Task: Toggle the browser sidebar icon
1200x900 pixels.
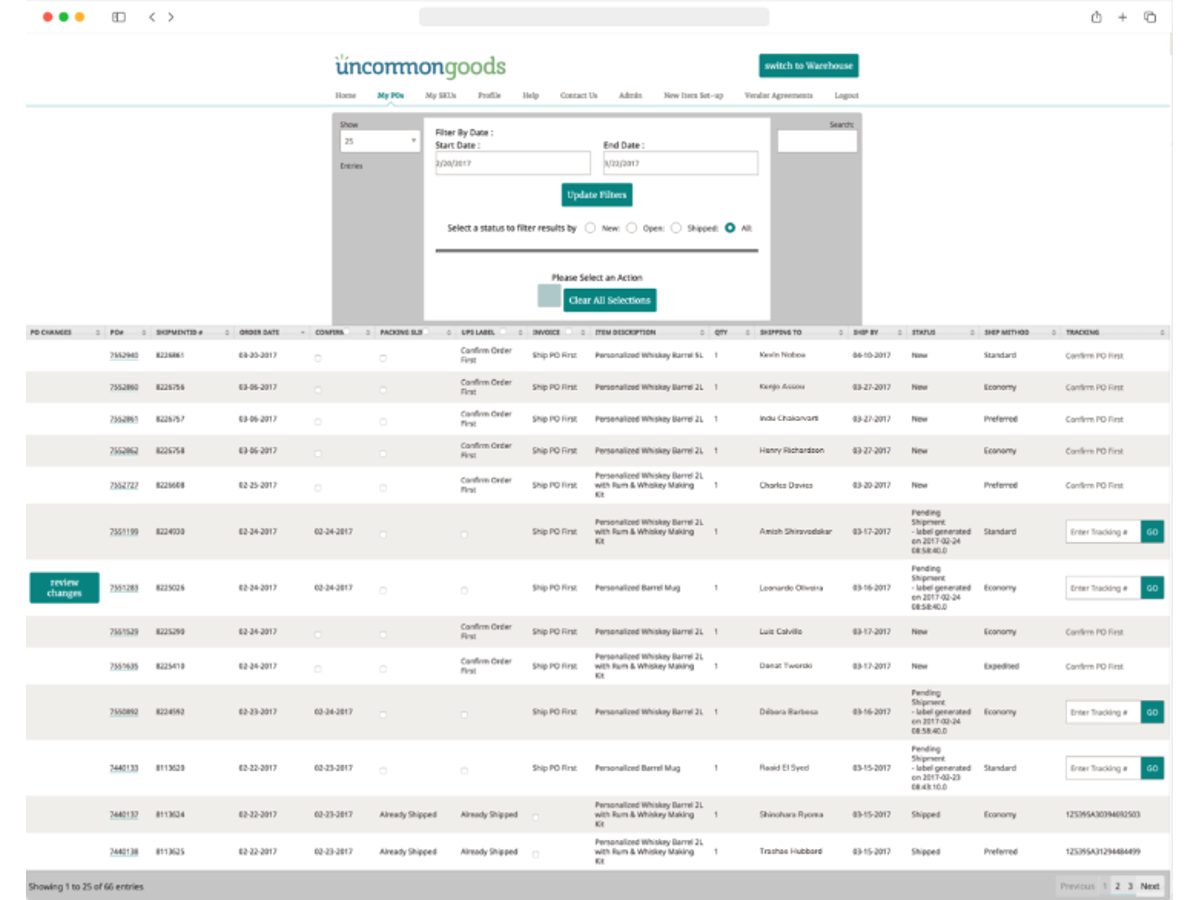Action: tap(119, 17)
